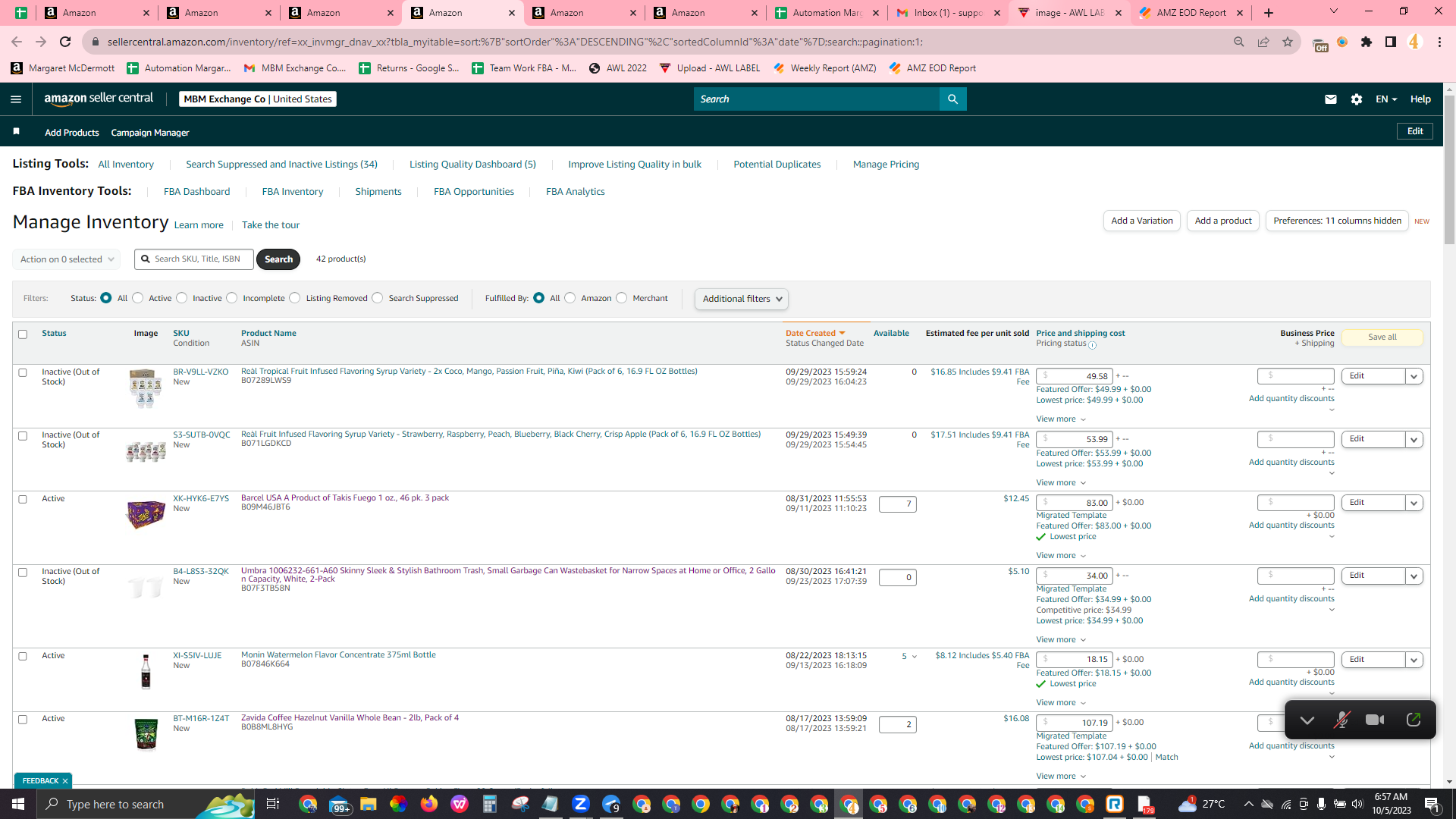Click the share screen icon in call overlay

pyautogui.click(x=1414, y=720)
